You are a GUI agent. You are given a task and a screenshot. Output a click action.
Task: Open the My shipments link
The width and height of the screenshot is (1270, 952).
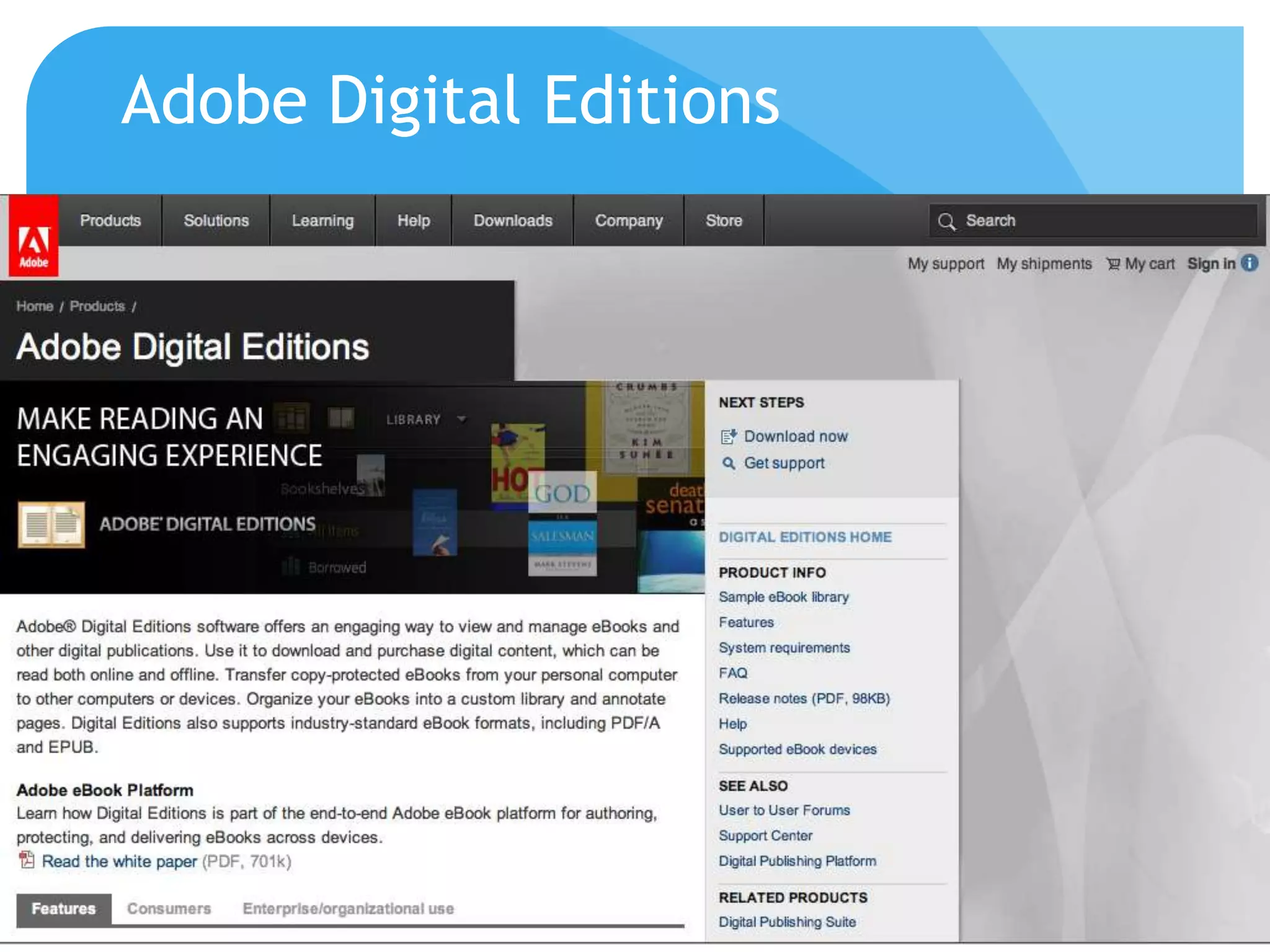click(x=1044, y=264)
